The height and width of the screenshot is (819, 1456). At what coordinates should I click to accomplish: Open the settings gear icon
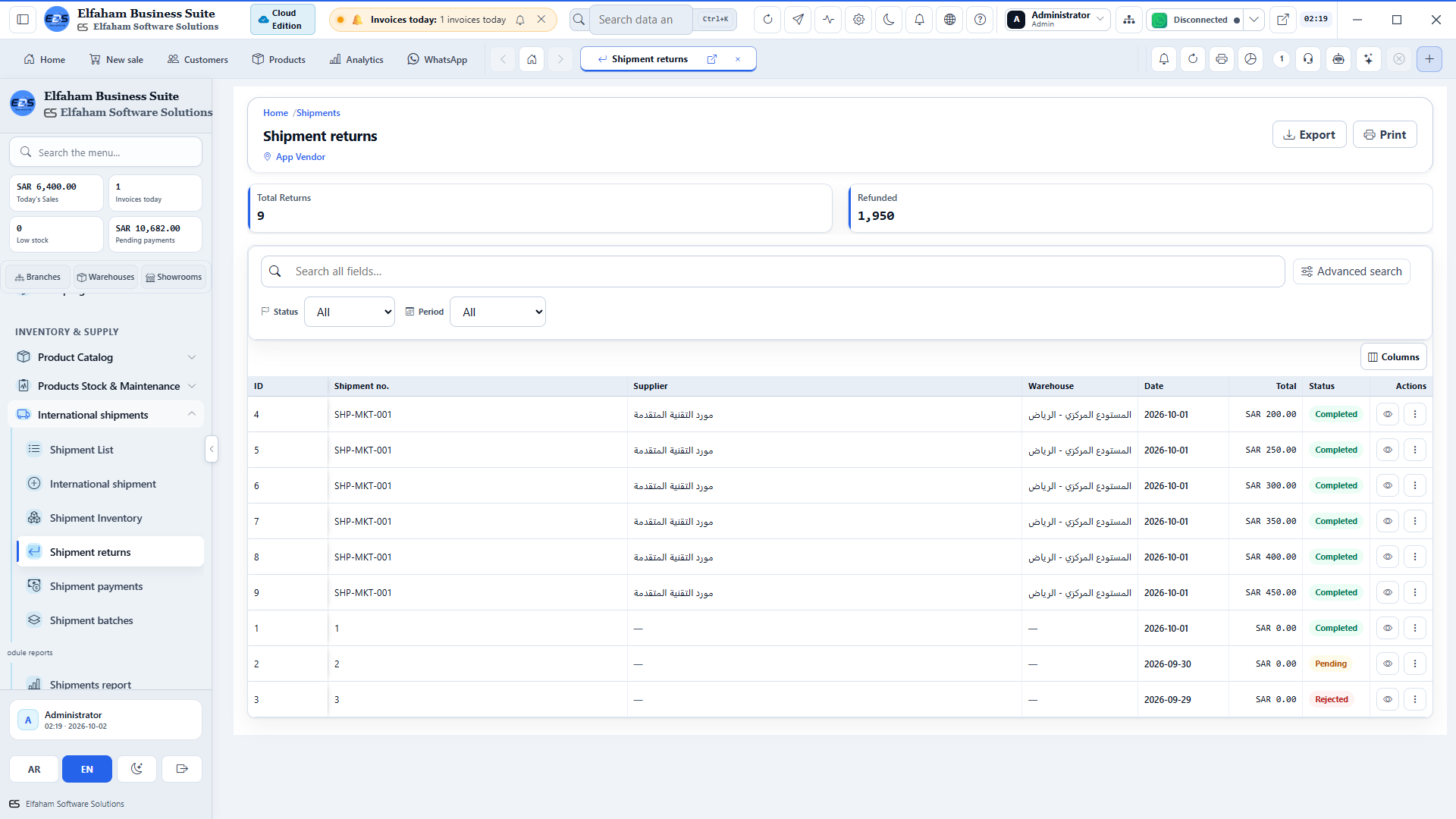point(858,20)
